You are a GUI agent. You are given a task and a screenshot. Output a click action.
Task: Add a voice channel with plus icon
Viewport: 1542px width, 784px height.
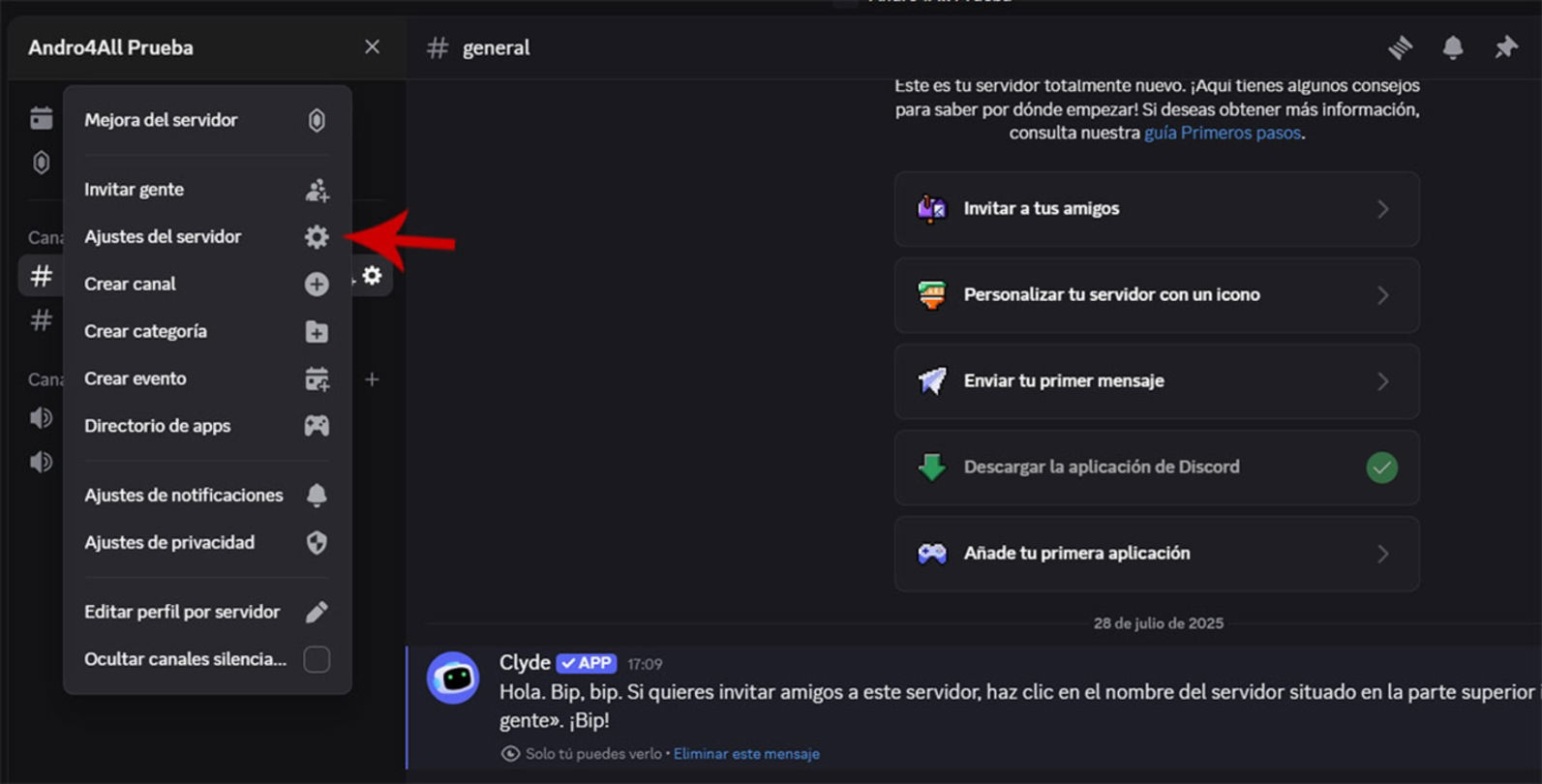point(372,379)
